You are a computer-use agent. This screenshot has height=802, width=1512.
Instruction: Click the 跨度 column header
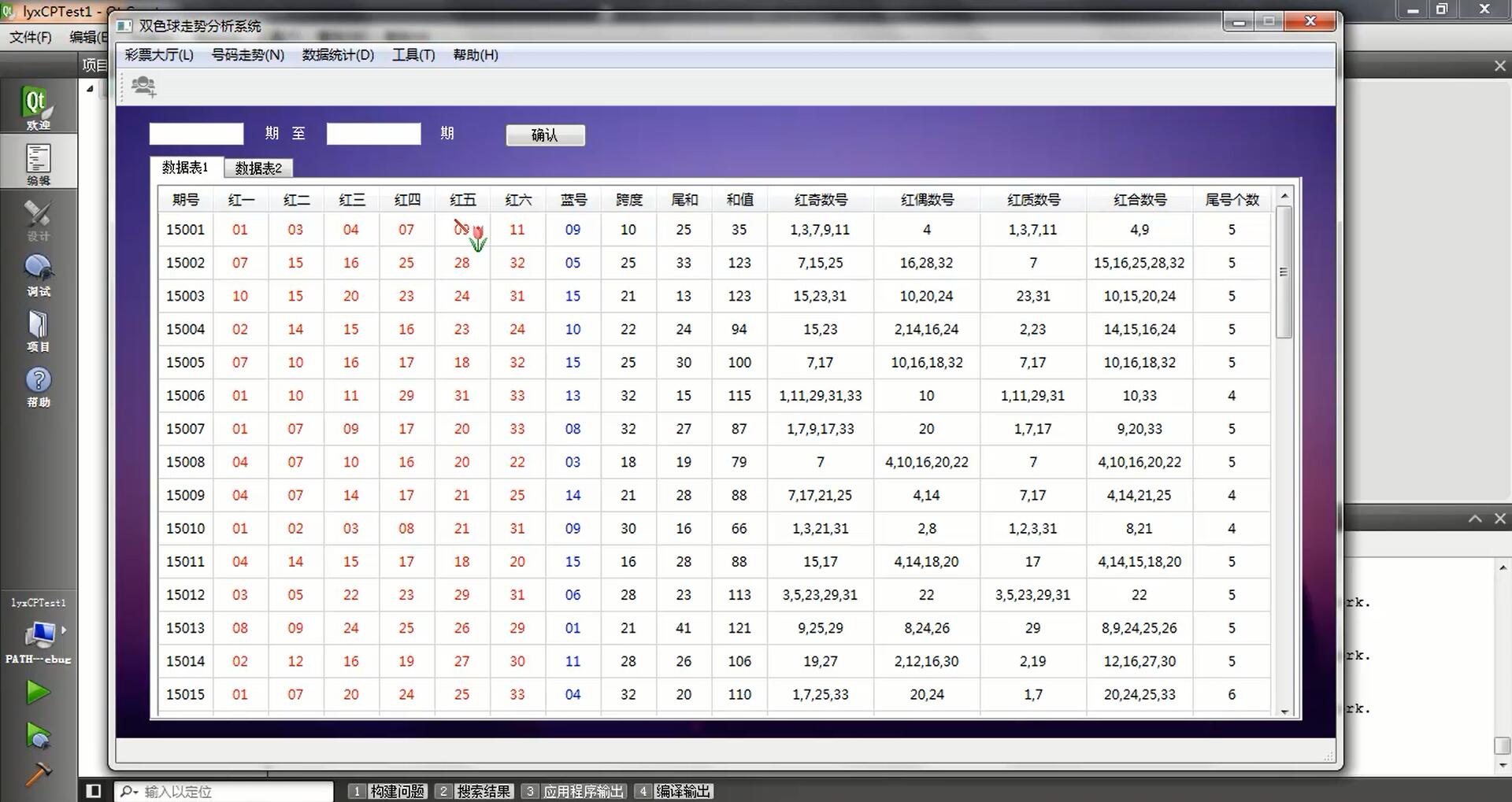(x=628, y=200)
